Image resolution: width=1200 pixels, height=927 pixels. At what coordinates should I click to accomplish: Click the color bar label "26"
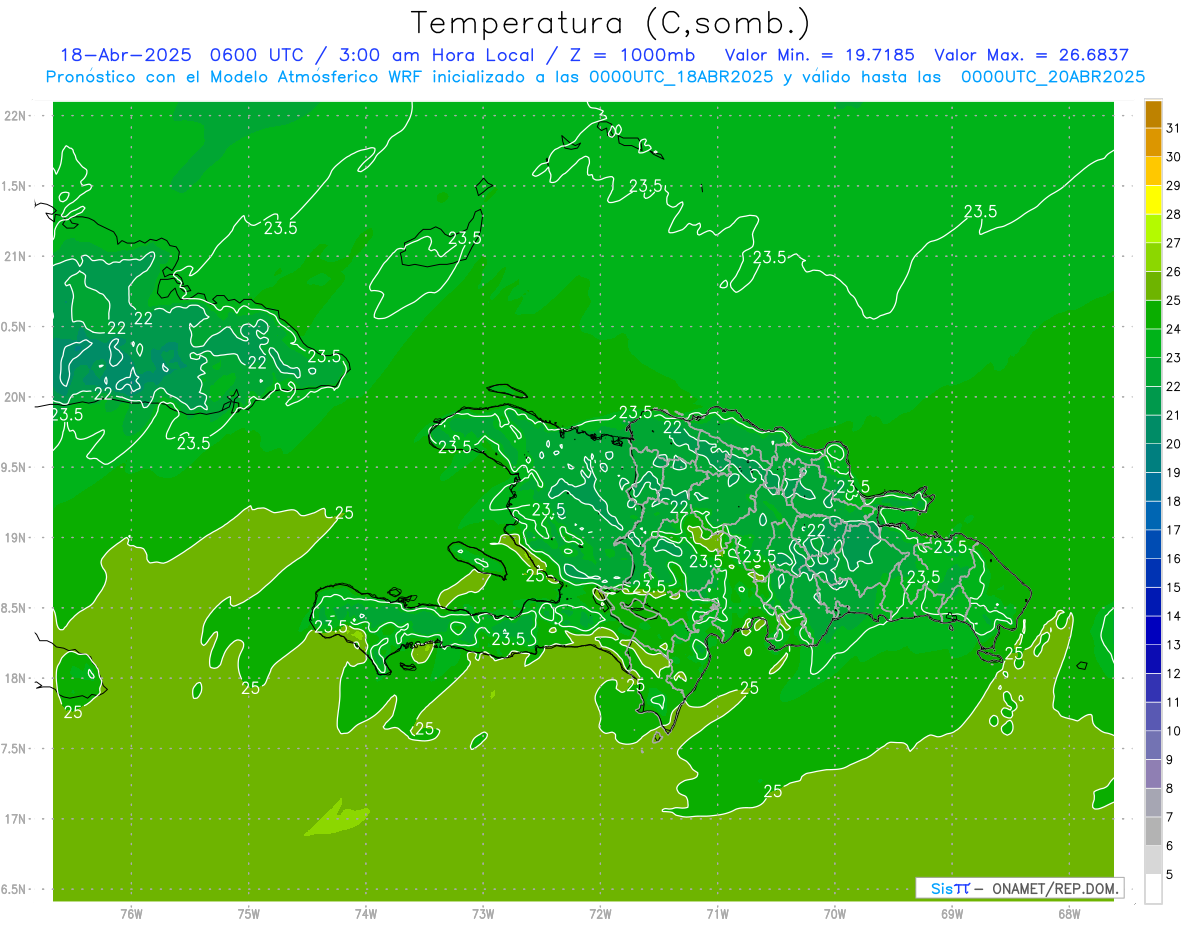click(1174, 272)
